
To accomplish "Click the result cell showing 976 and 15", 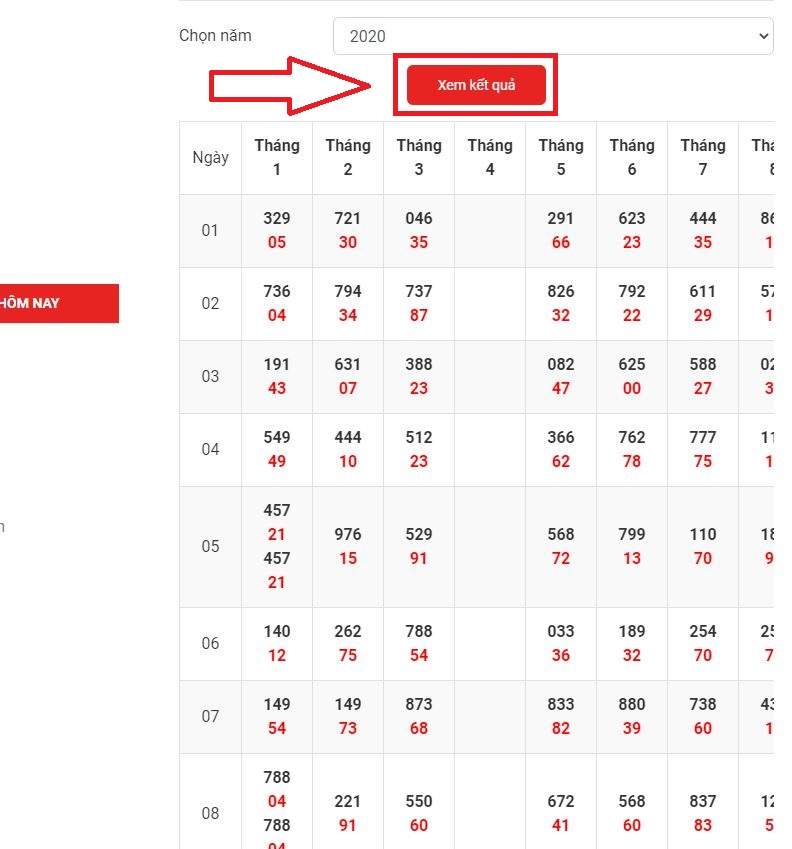I will pos(348,546).
